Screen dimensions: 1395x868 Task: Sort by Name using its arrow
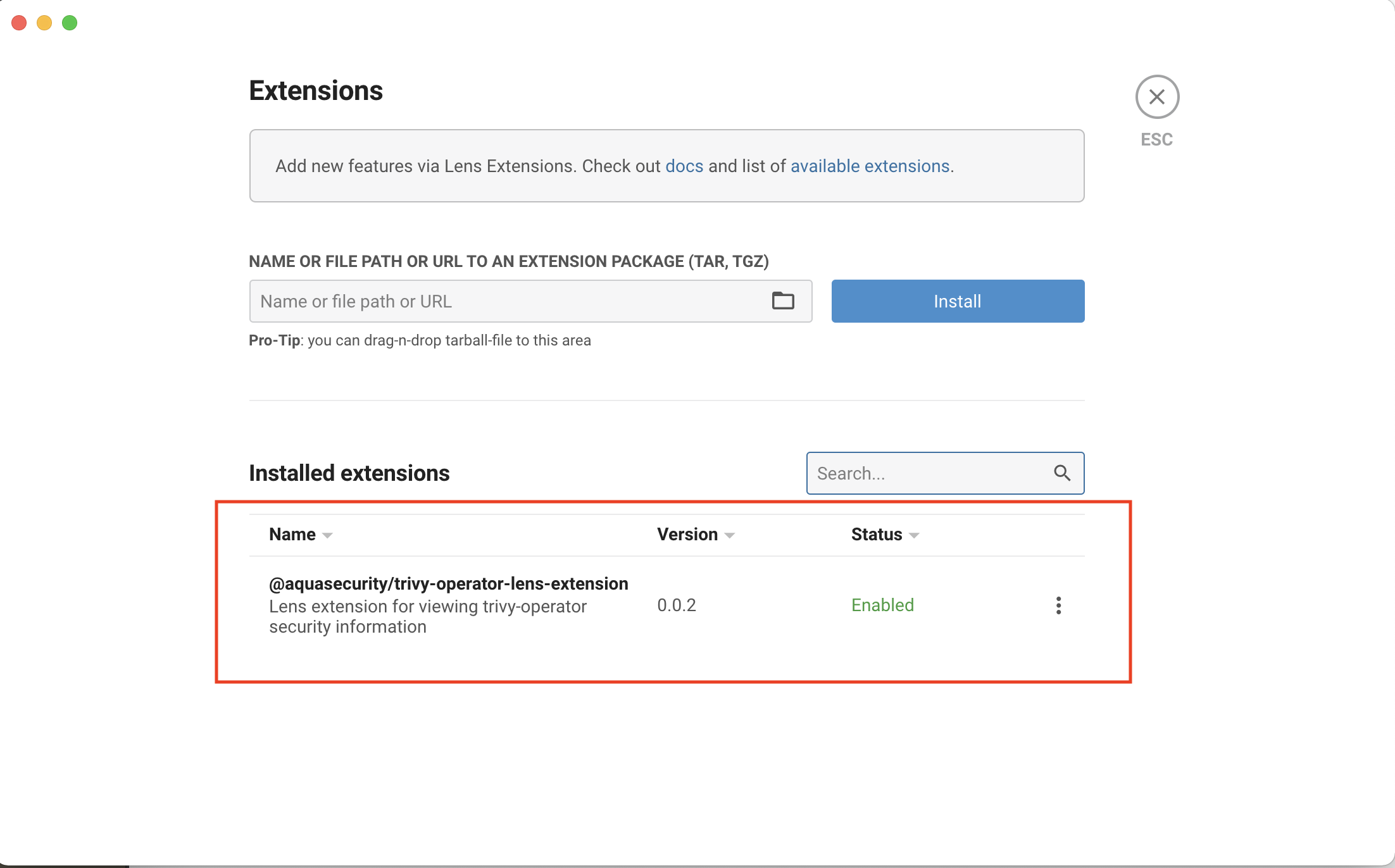(x=327, y=536)
